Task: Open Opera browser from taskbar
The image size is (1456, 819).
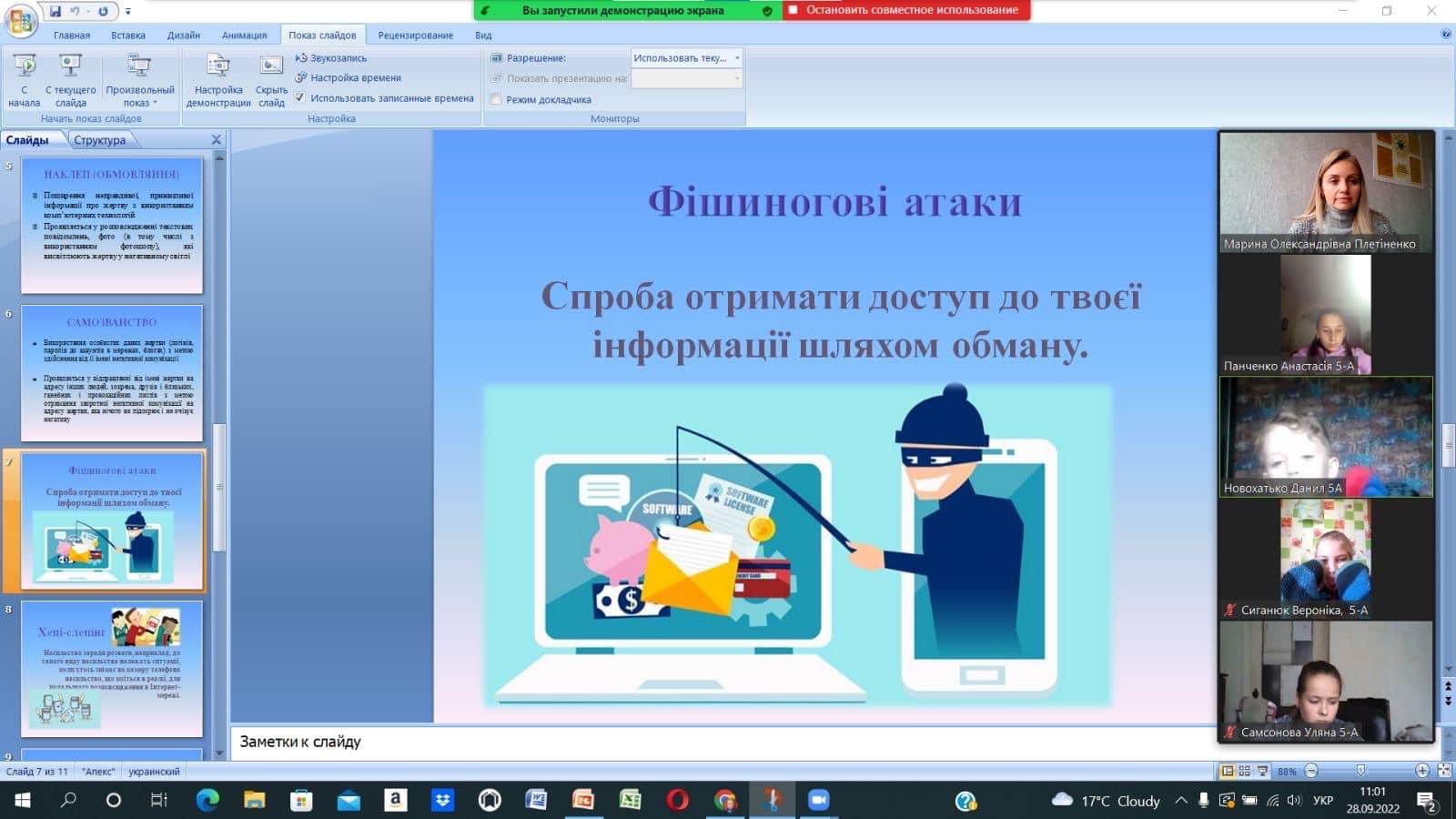Action: pyautogui.click(x=677, y=800)
